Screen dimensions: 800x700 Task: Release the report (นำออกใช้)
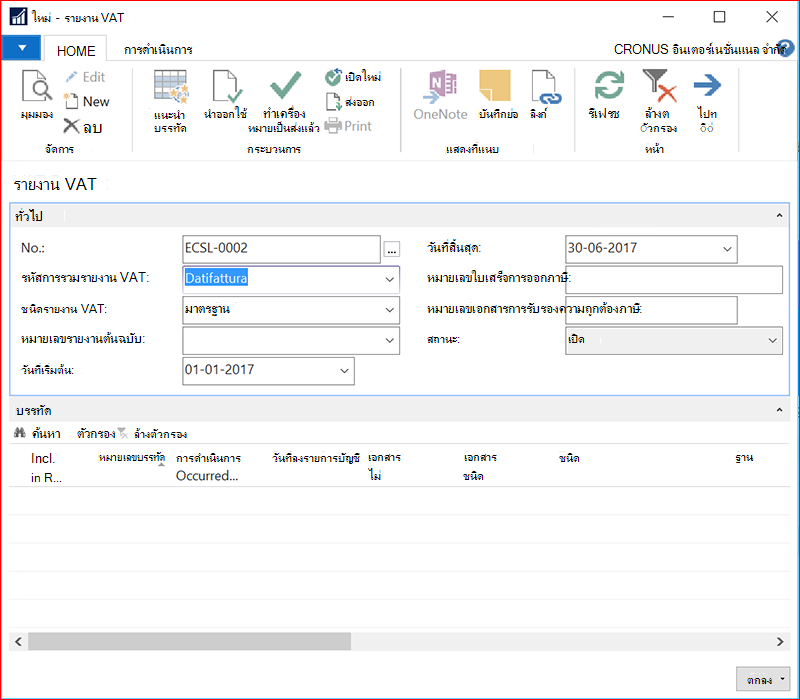click(226, 94)
